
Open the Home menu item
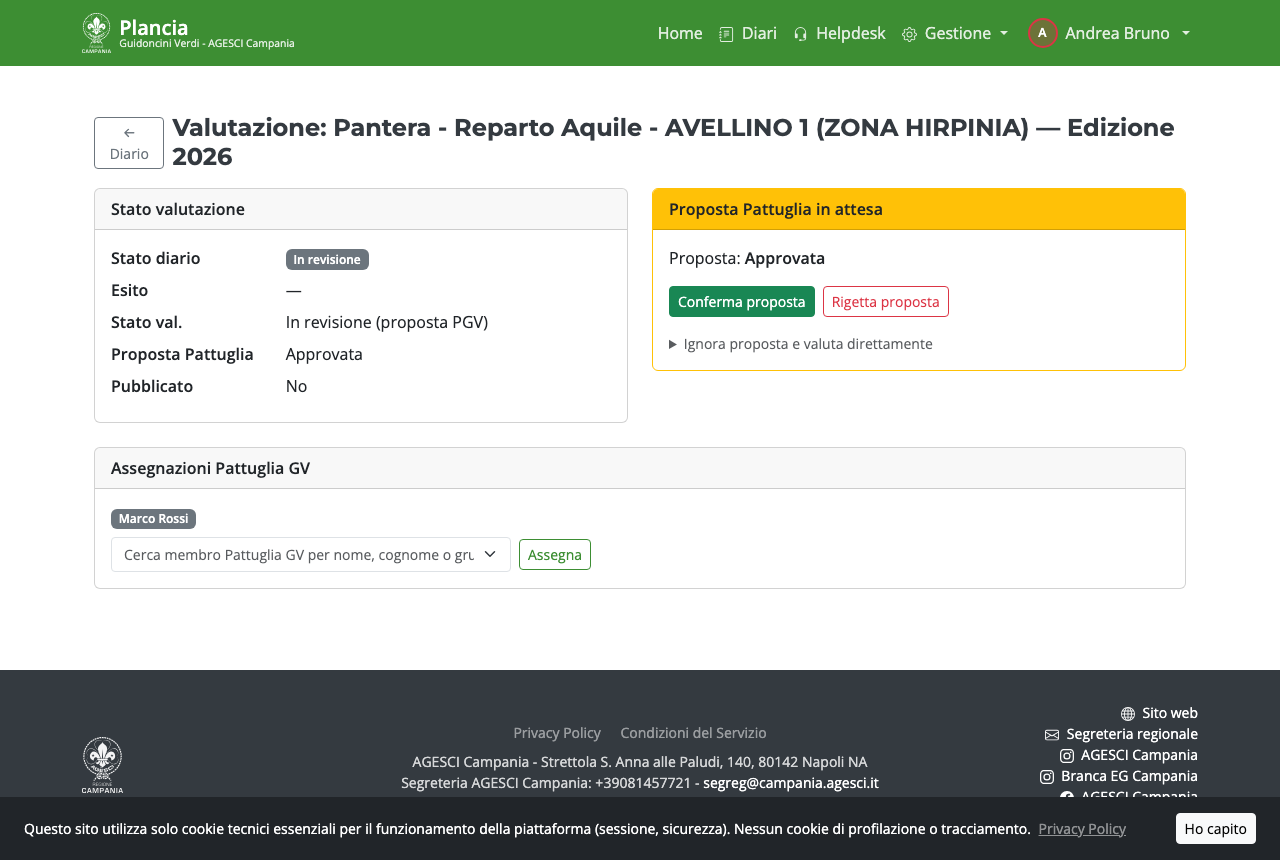680,33
